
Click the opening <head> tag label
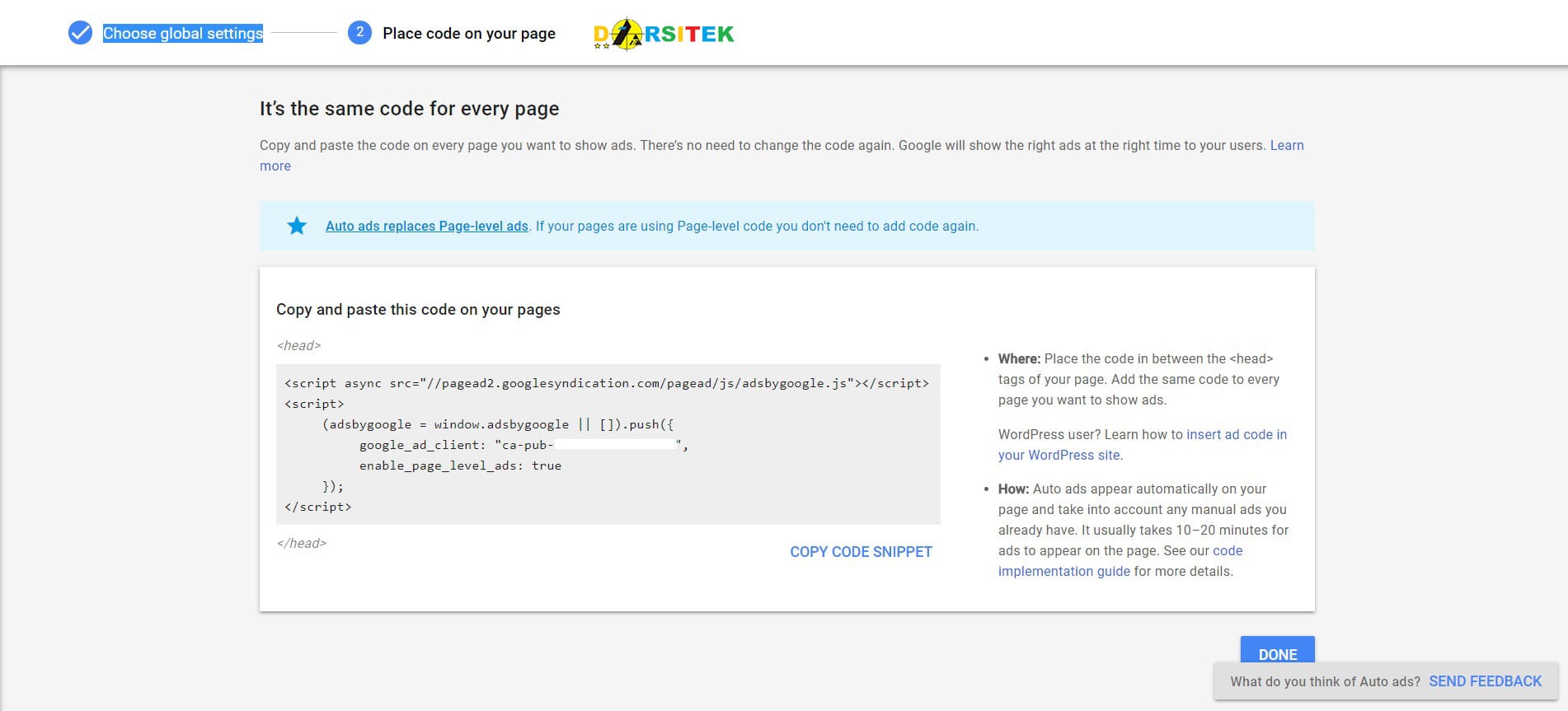[x=298, y=345]
